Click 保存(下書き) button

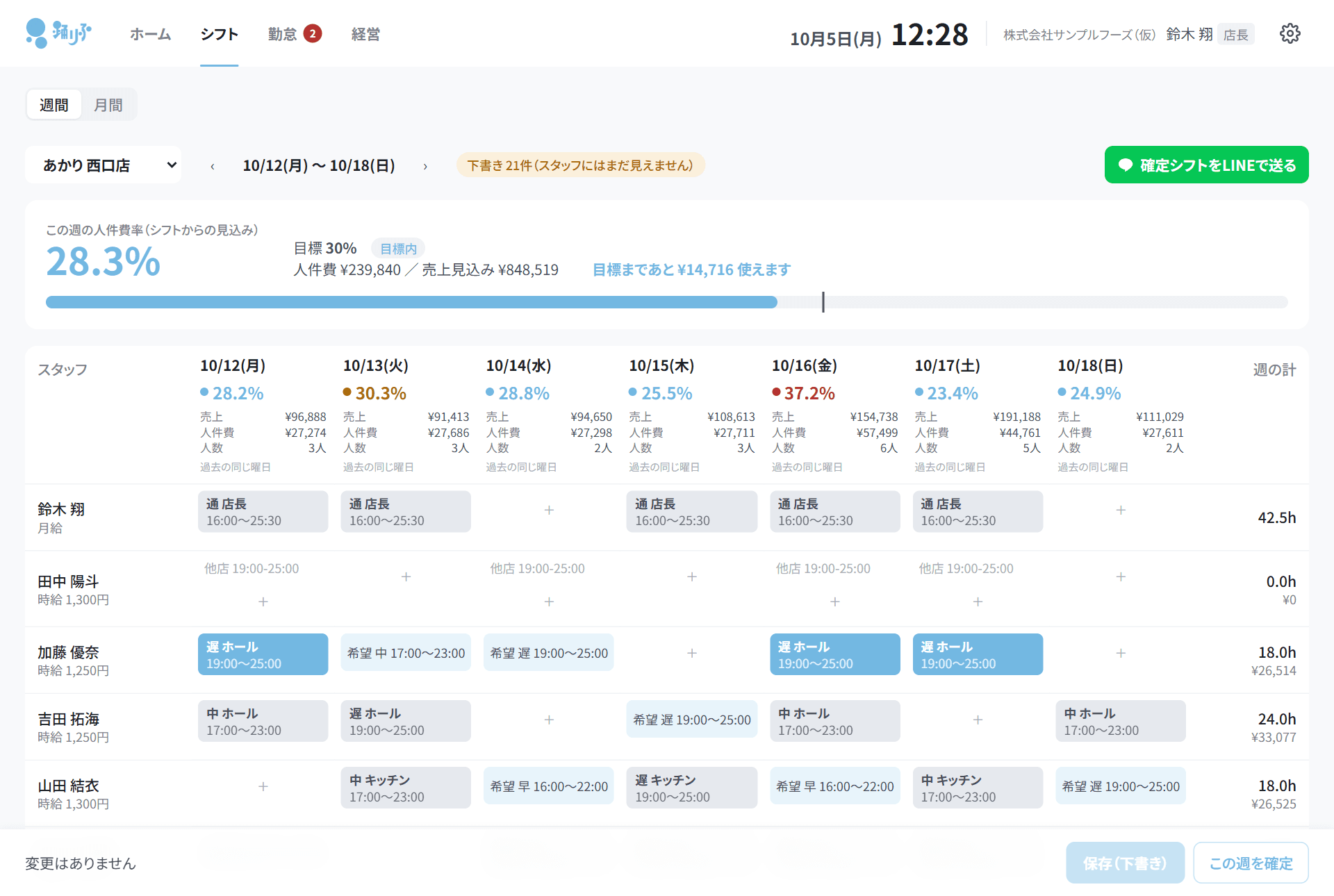(1125, 863)
